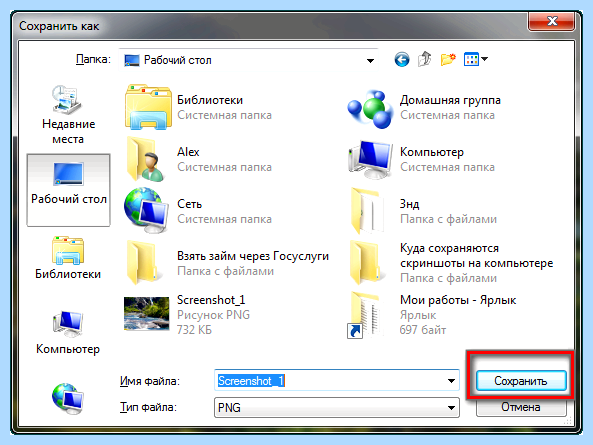Image resolution: width=593 pixels, height=445 pixels.
Task: Expand the Папка location dropdown
Action: point(370,60)
